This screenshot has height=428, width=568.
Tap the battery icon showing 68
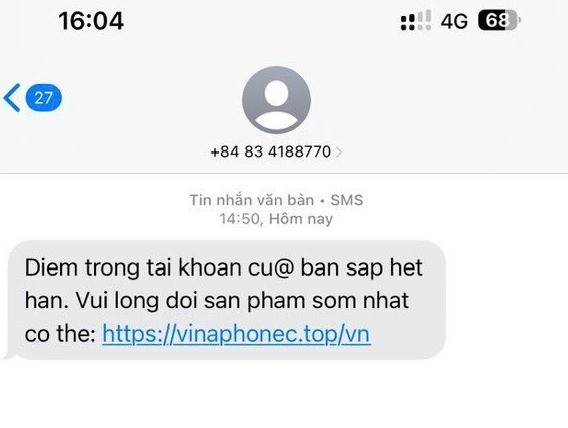pos(500,20)
